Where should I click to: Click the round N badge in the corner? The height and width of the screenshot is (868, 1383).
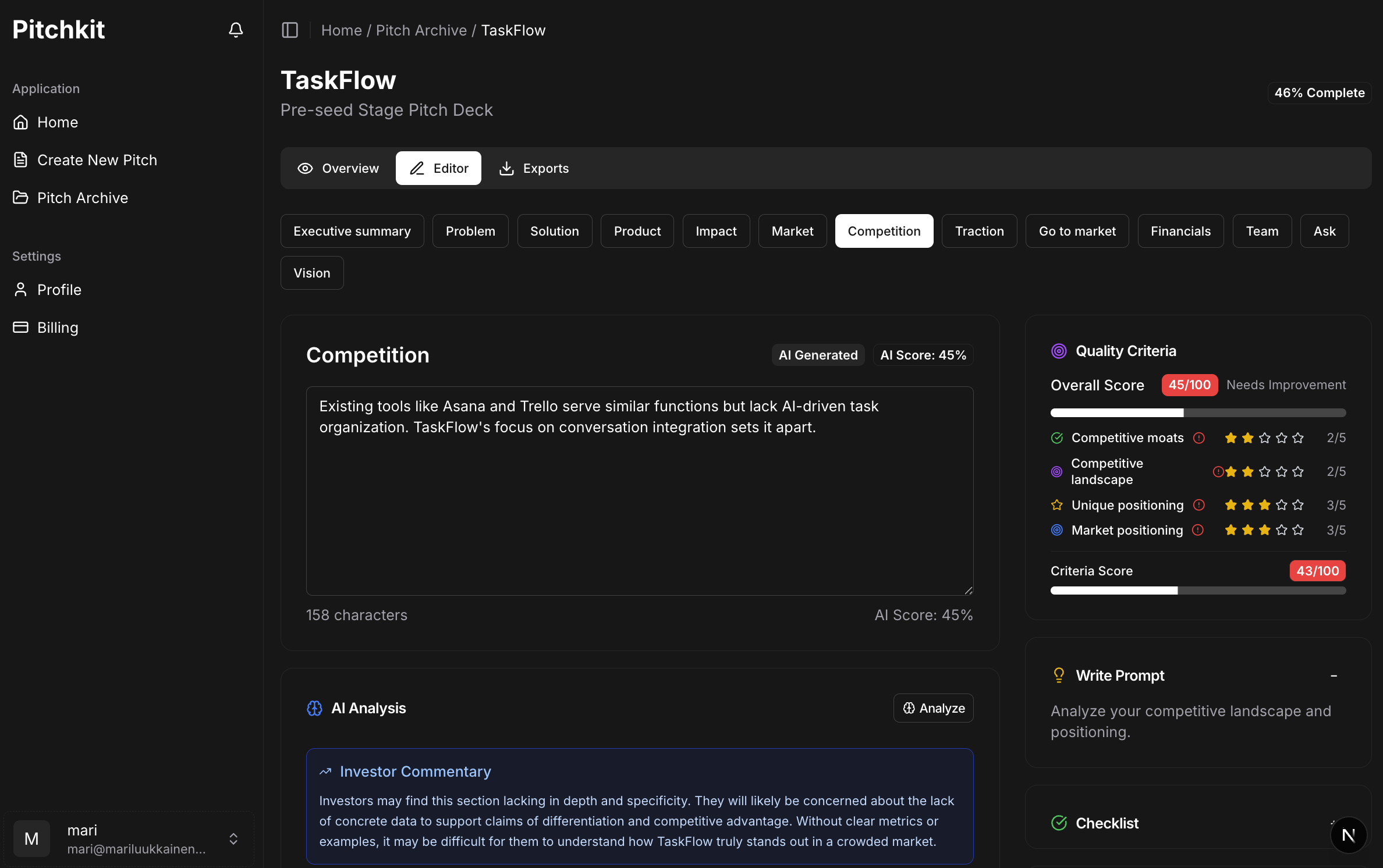[1347, 835]
